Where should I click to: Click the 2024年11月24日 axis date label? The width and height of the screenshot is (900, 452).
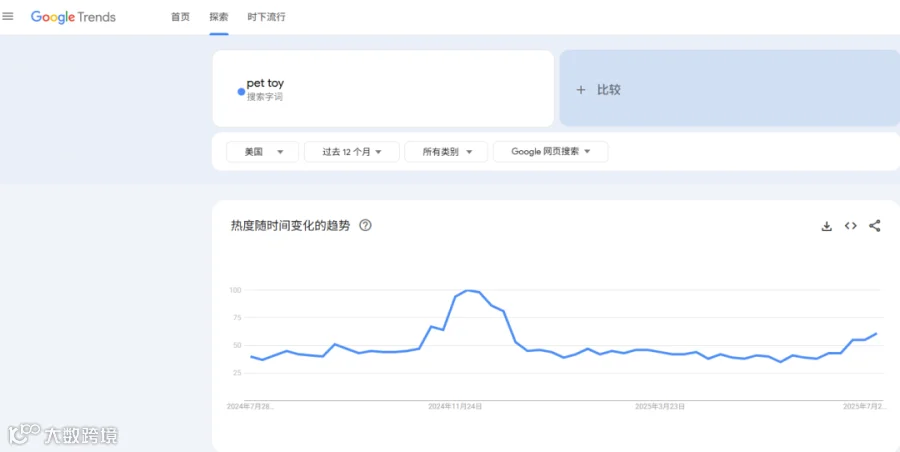[x=455, y=407]
